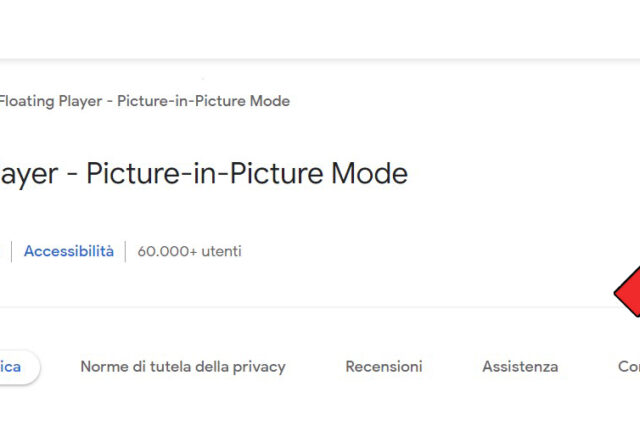
Task: Select the Assistenza tab
Action: 520,367
